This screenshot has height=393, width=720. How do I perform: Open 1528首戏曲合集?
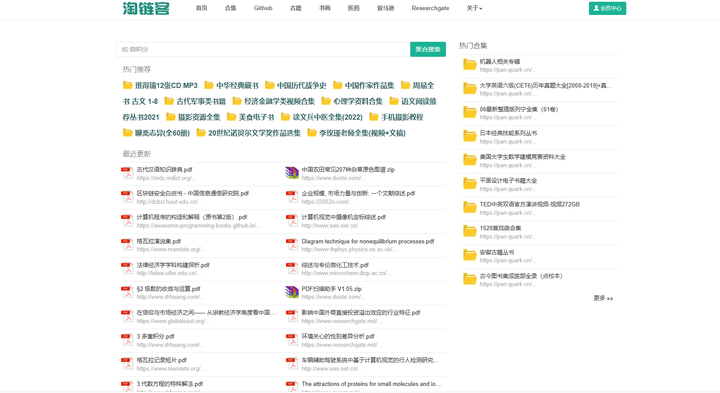(x=500, y=228)
